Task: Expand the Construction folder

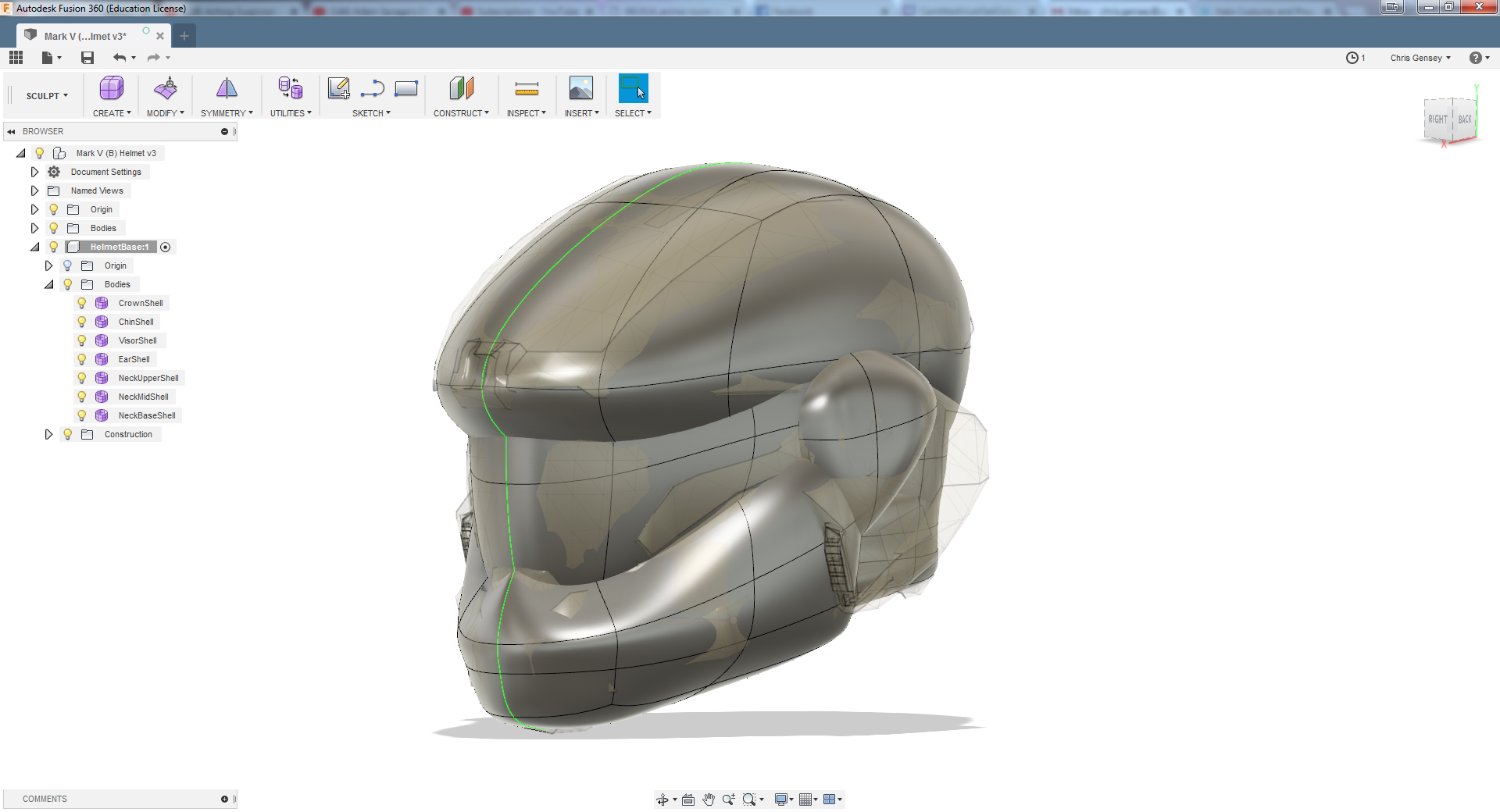Action: pos(48,434)
